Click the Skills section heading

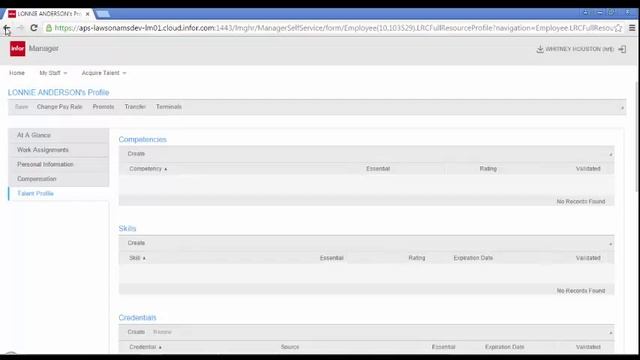127,229
